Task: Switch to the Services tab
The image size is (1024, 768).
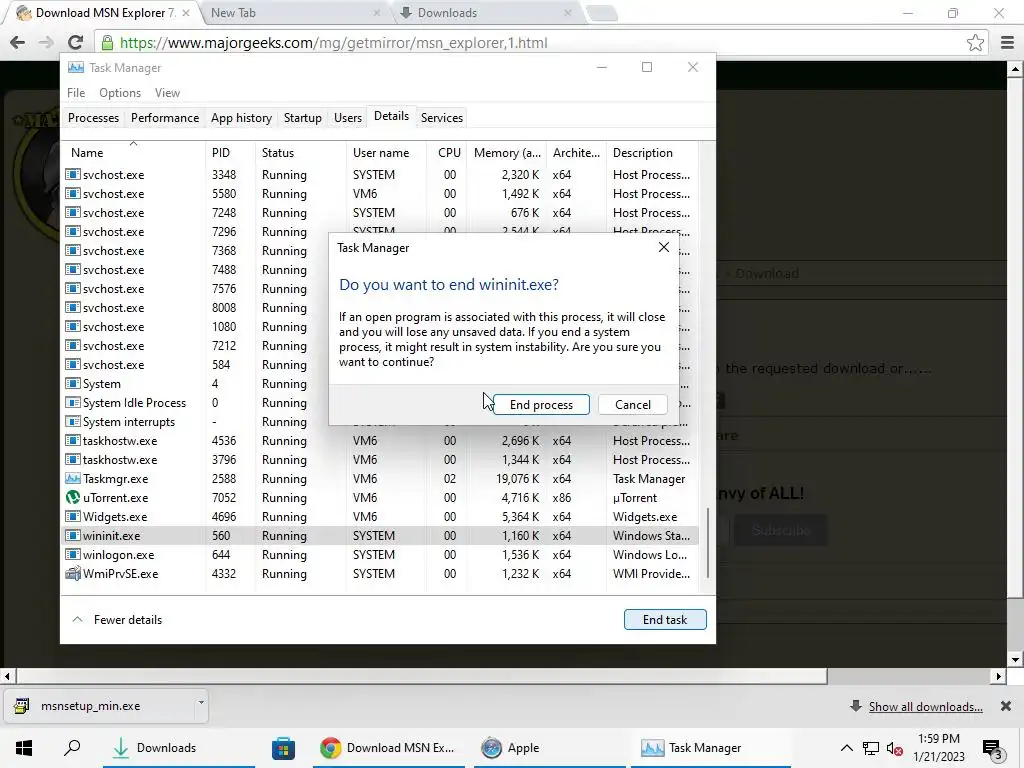Action: click(441, 118)
